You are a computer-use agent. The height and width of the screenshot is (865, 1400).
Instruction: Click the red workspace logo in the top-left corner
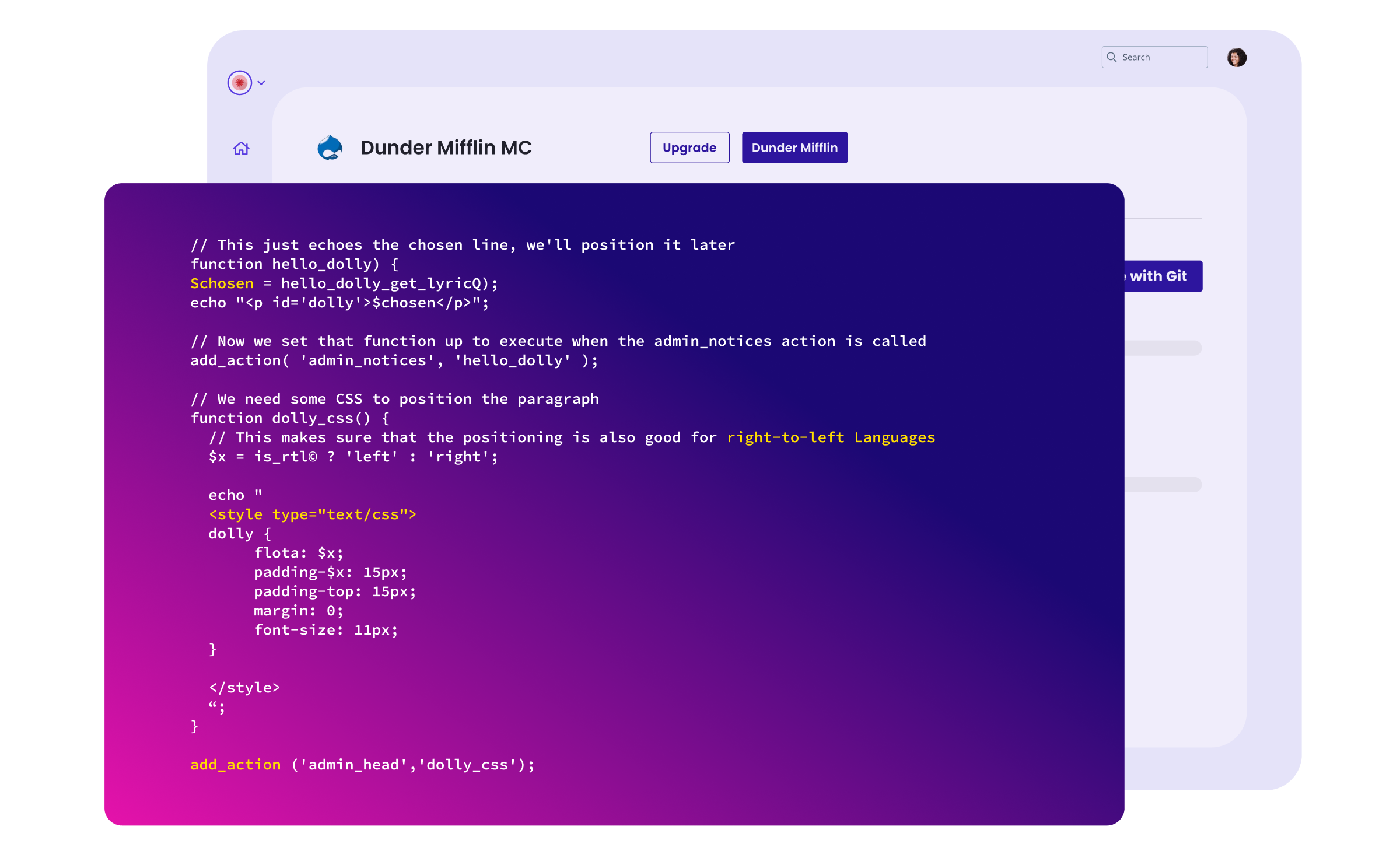pos(240,83)
